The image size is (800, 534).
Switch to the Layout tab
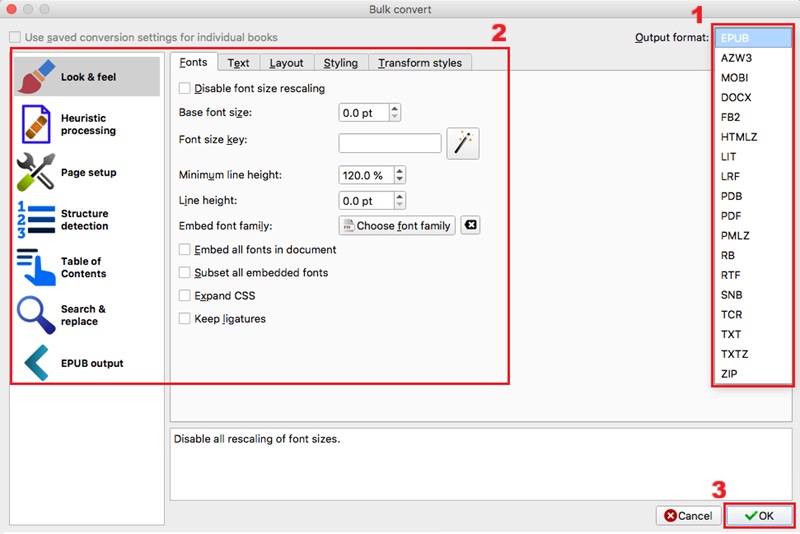(x=286, y=63)
